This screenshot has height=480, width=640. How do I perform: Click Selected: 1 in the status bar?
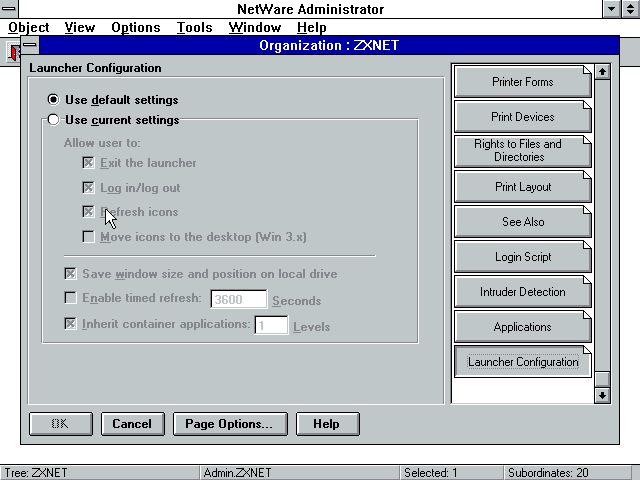431,473
